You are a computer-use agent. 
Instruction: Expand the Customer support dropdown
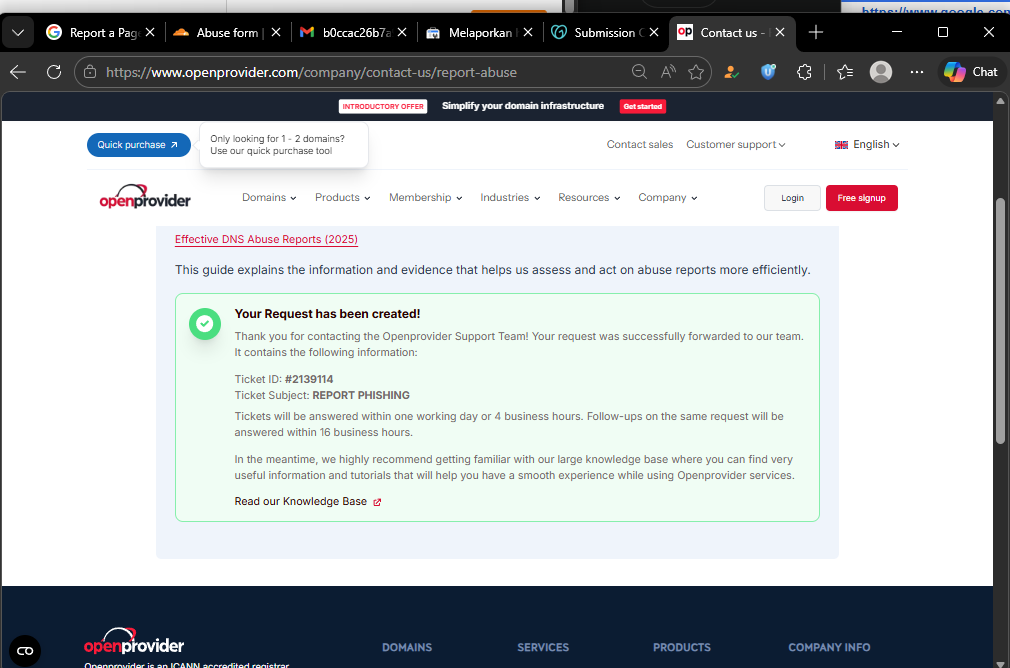[735, 144]
